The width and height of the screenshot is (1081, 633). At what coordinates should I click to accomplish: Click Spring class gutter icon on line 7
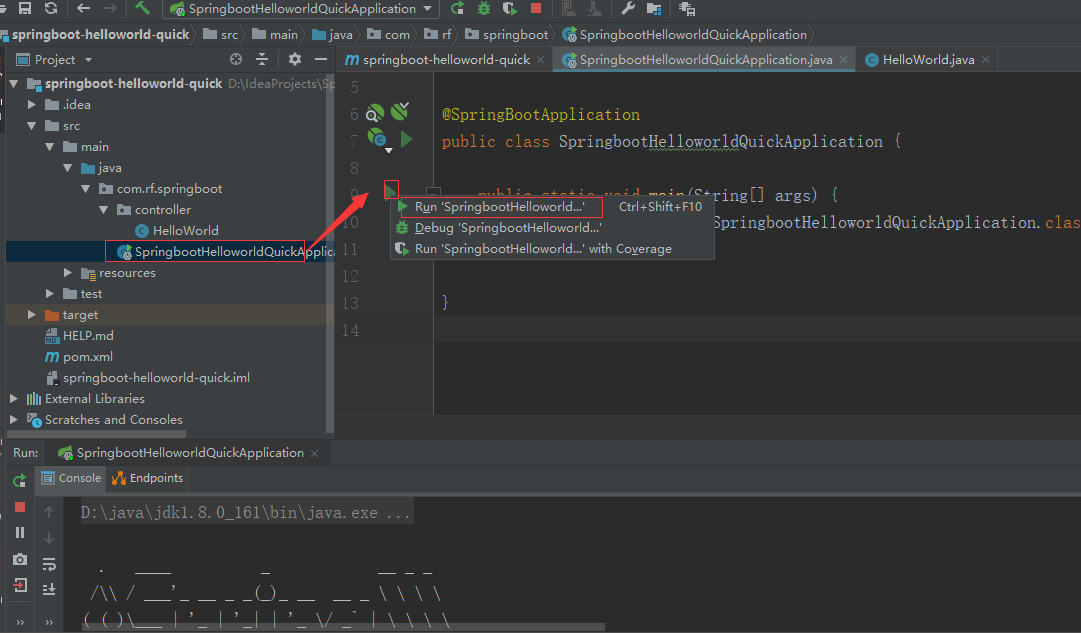click(377, 139)
